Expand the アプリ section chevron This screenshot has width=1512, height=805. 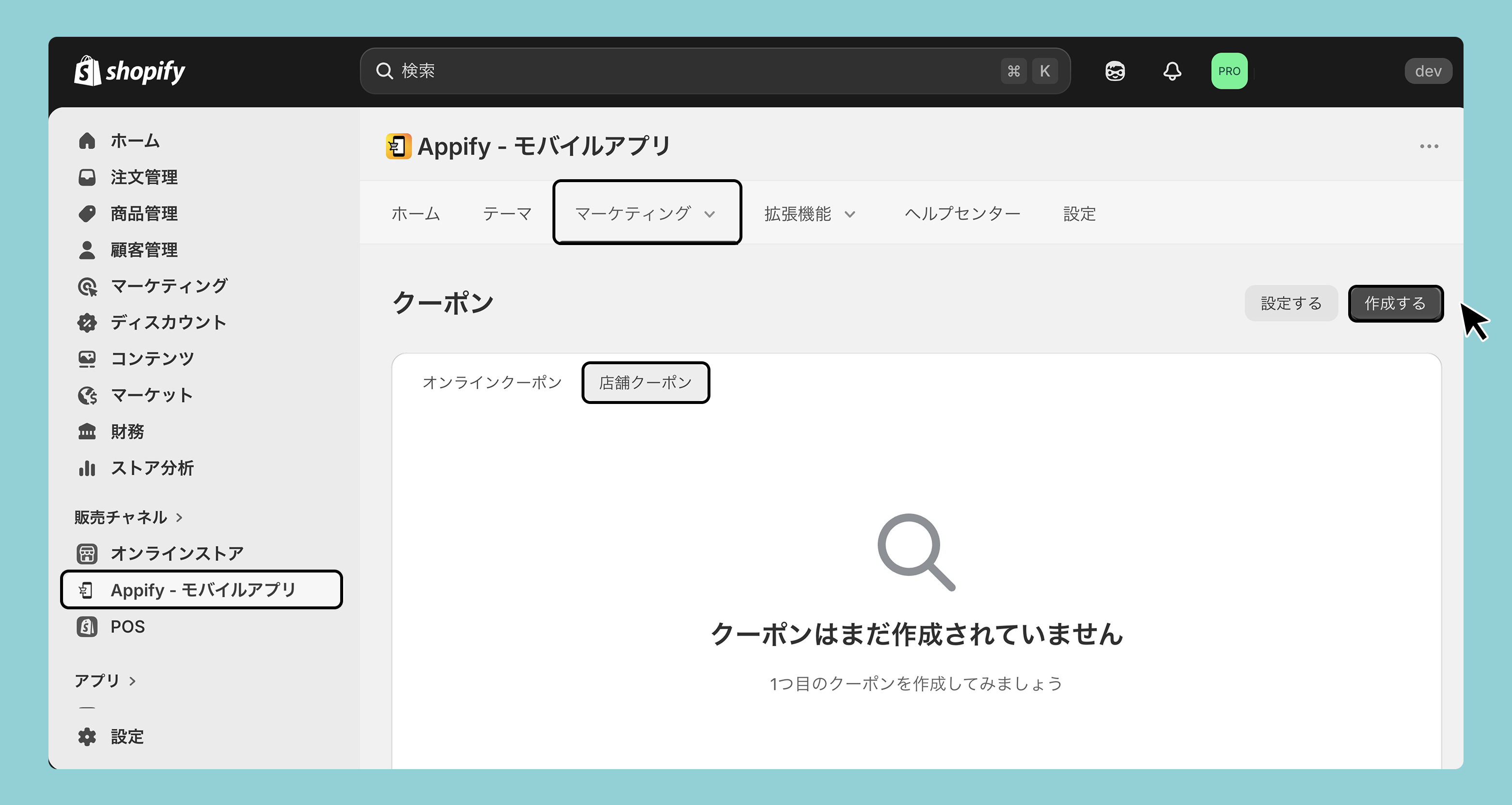(132, 681)
